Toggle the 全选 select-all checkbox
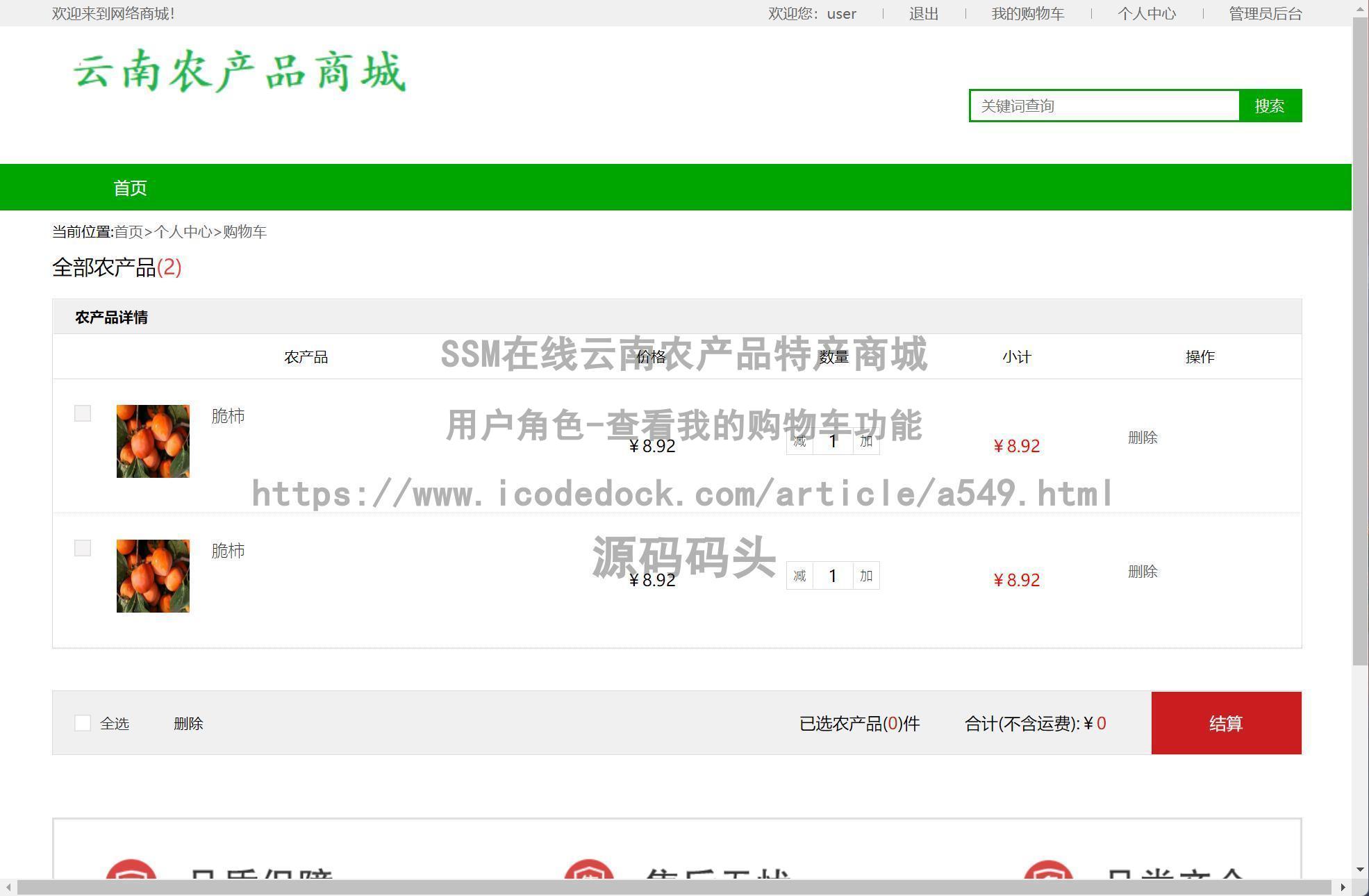Screen dimensions: 1369x896 (83, 723)
